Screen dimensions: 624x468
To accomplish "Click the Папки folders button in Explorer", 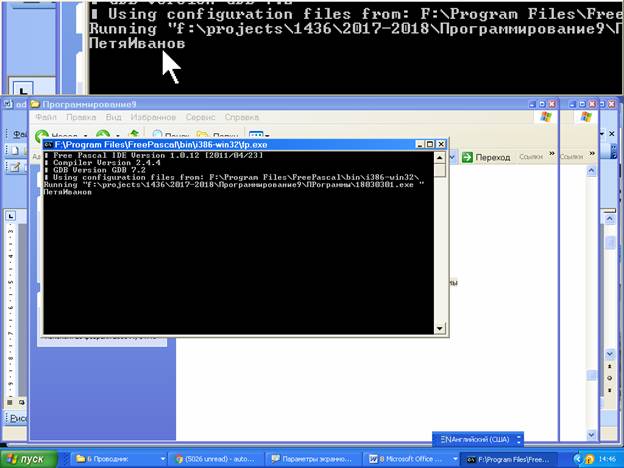I will coord(218,135).
